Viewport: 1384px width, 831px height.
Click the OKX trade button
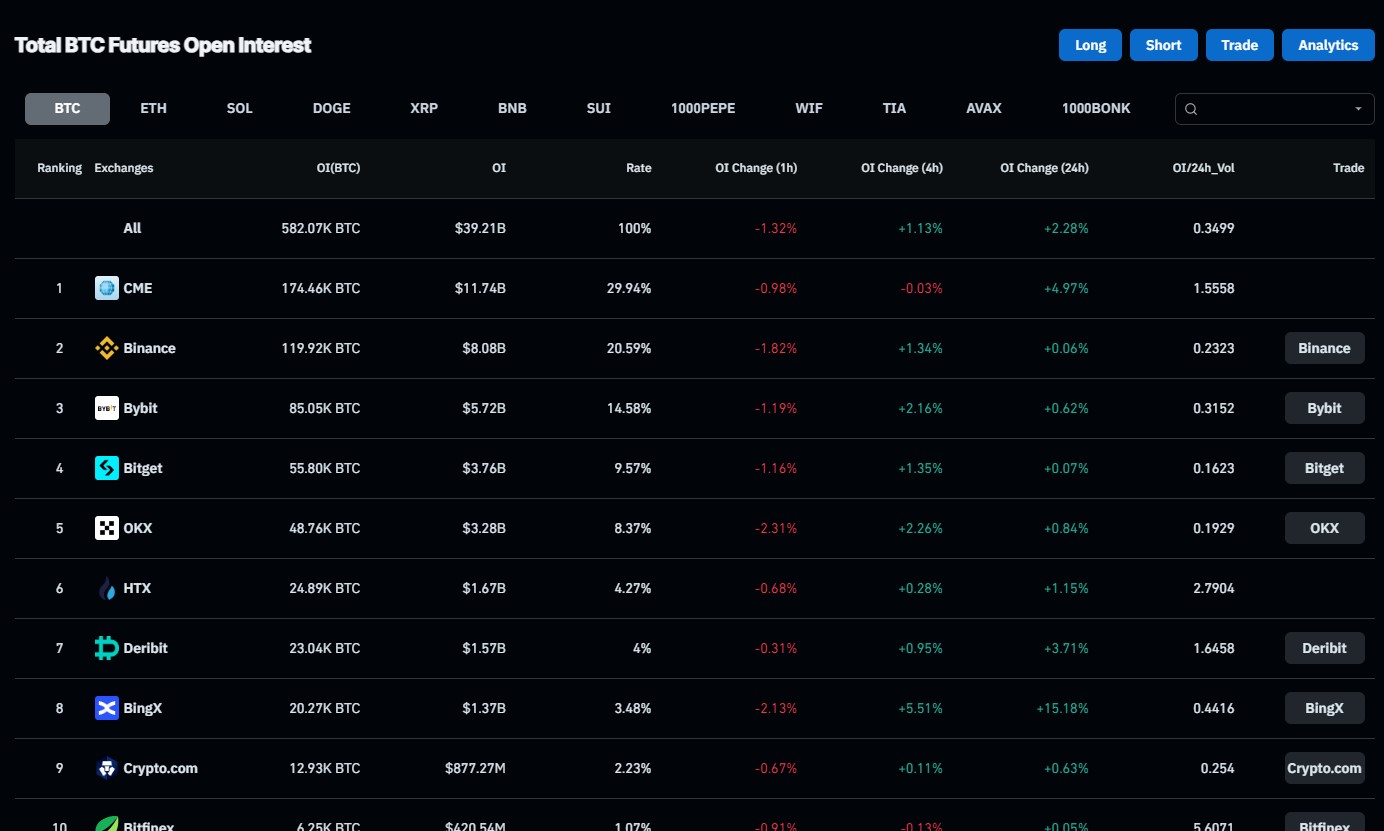(x=1324, y=528)
